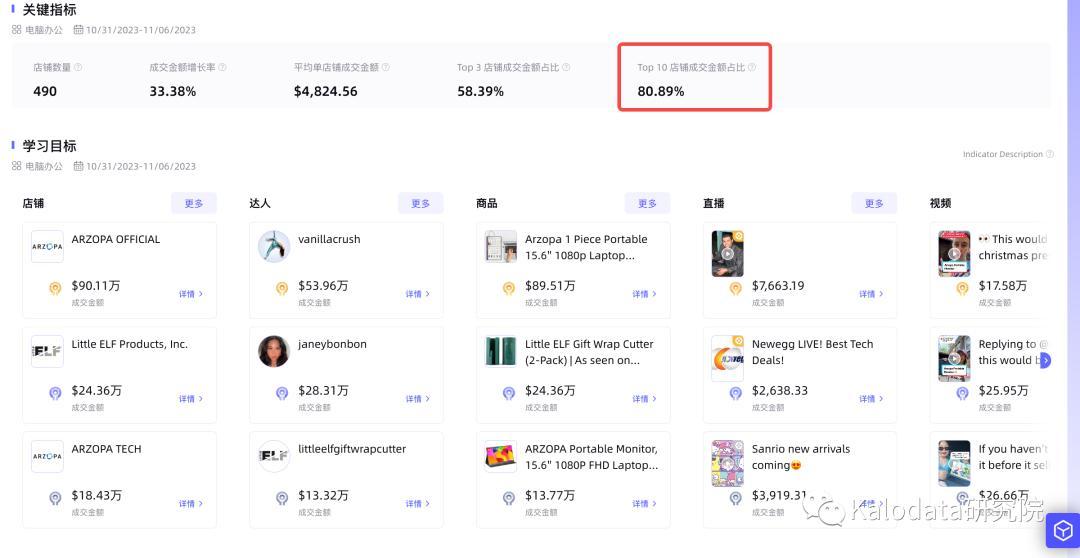Screen dimensions: 1080x558
Task: Click Newegg LIVE! Best Tech Deals title
Action: pyautogui.click(x=812, y=352)
